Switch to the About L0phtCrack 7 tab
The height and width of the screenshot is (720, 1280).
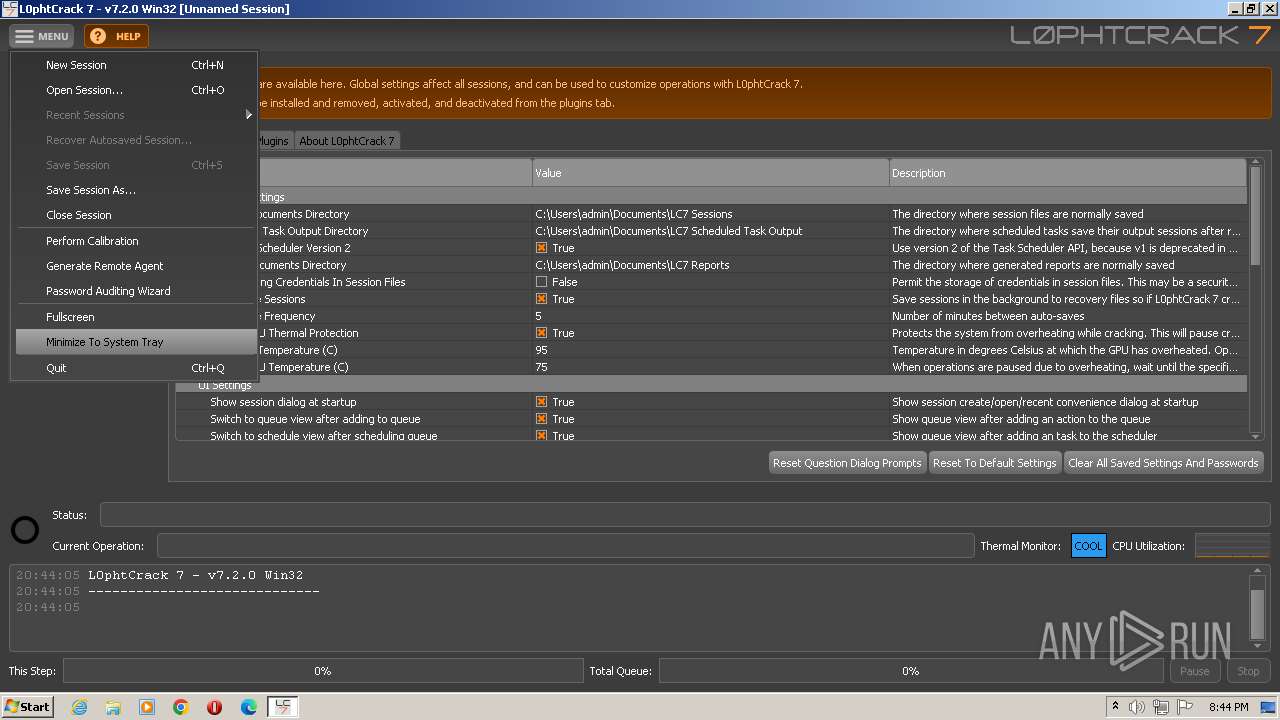[347, 141]
